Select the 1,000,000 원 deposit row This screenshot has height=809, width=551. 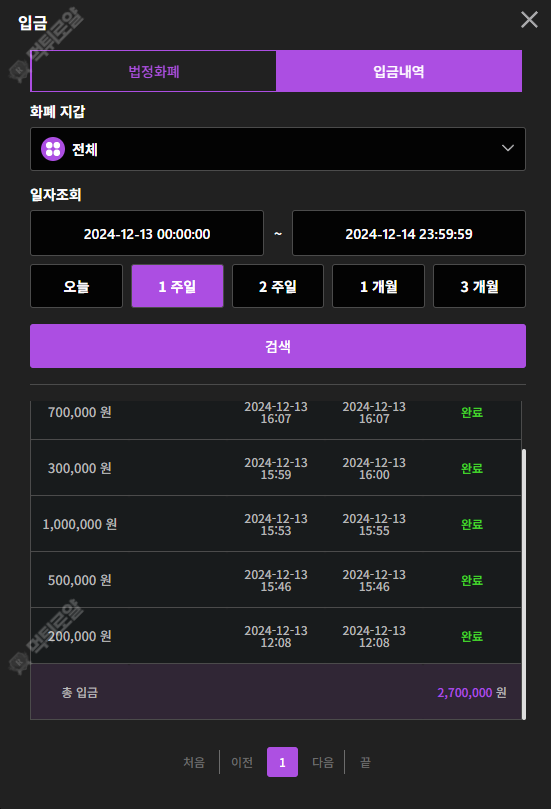276,524
